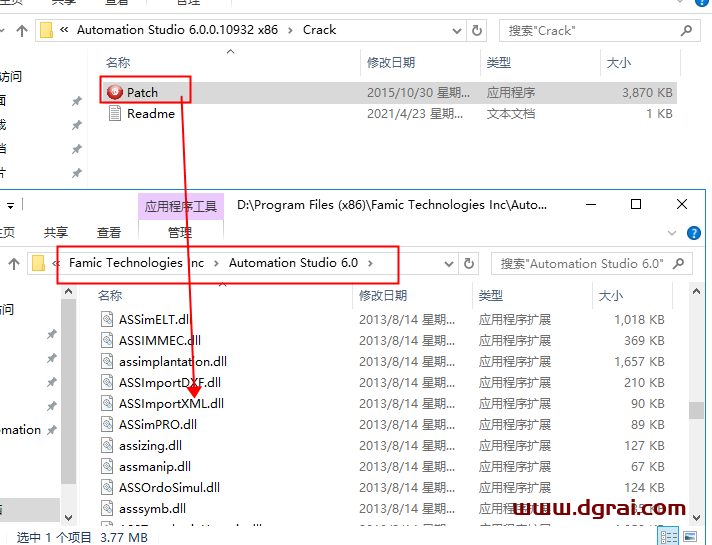Viewport: 712px width, 545px height.
Task: Click the ASSimELT.dll file icon
Action: [x=107, y=319]
